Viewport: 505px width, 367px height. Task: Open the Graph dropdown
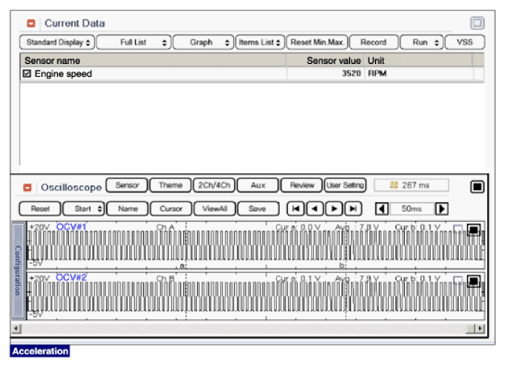point(203,42)
